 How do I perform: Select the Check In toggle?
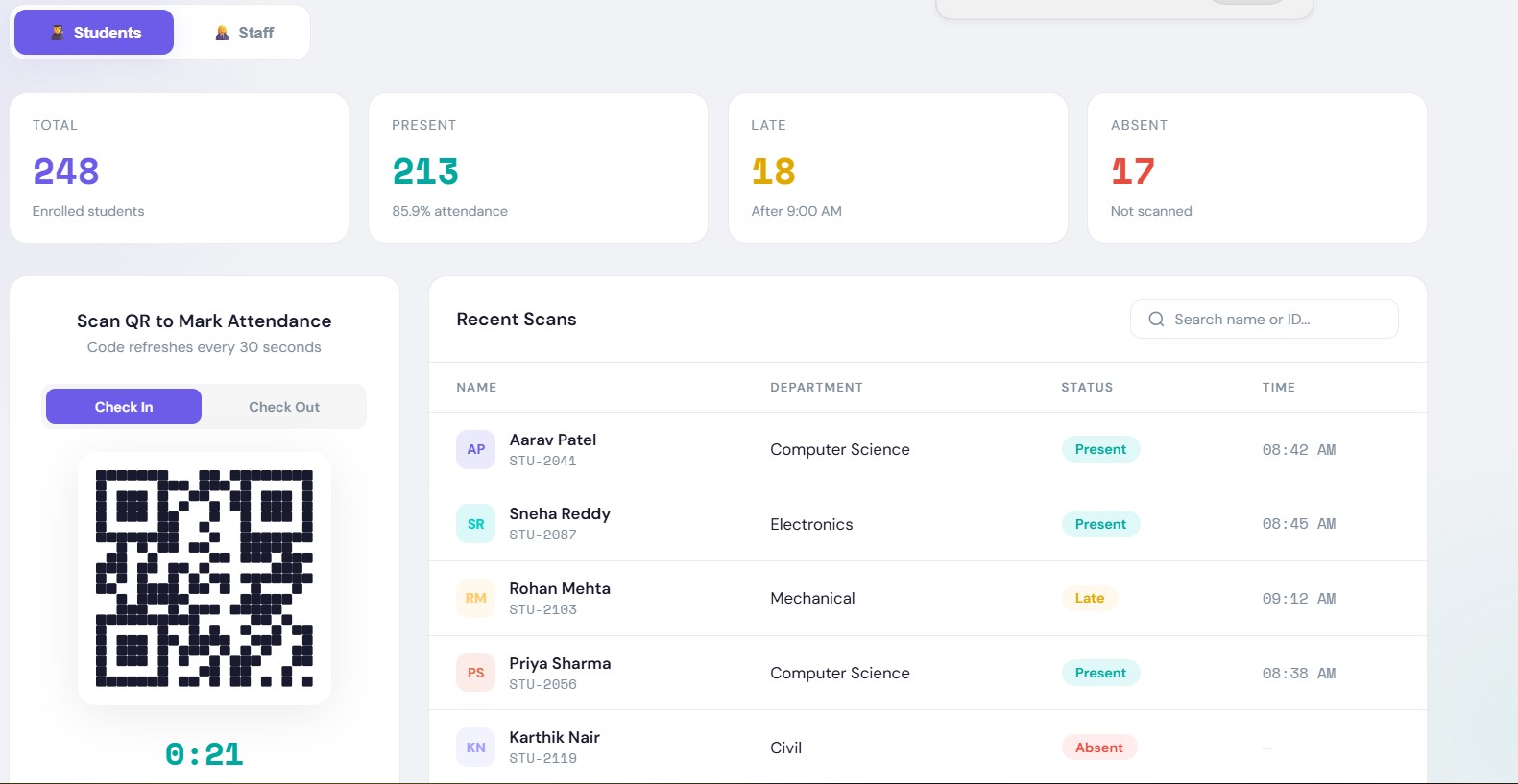click(x=124, y=407)
